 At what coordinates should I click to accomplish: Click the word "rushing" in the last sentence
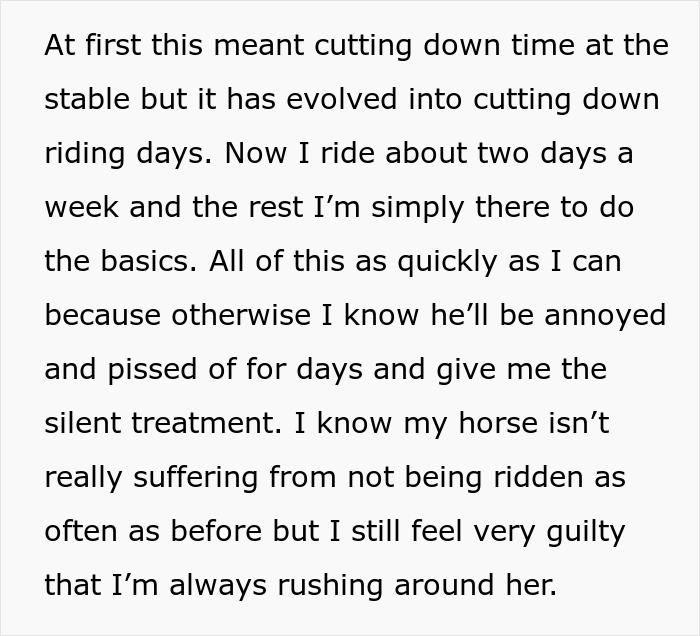(330, 586)
